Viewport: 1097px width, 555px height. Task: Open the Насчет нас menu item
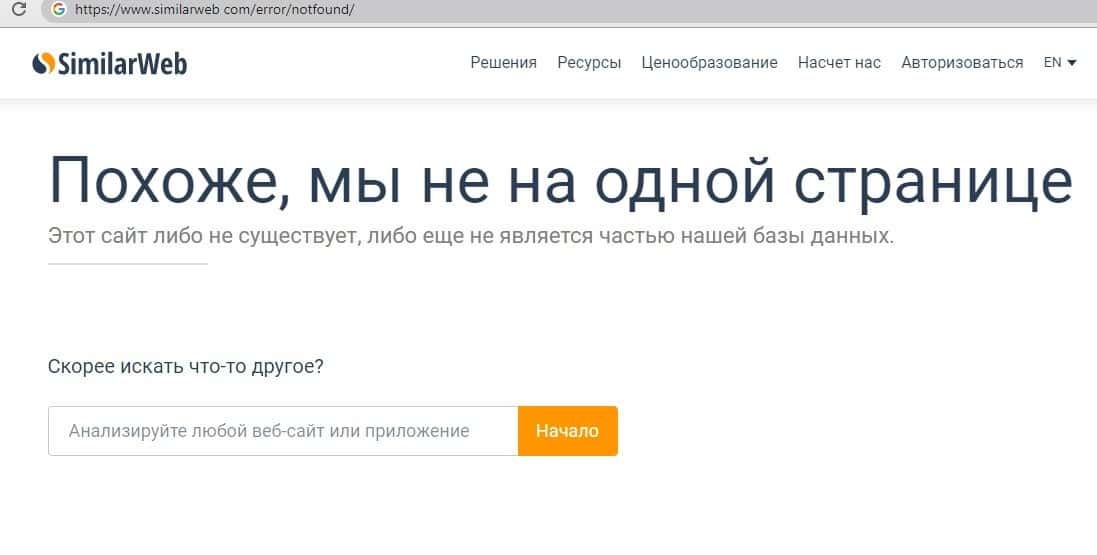[x=839, y=62]
